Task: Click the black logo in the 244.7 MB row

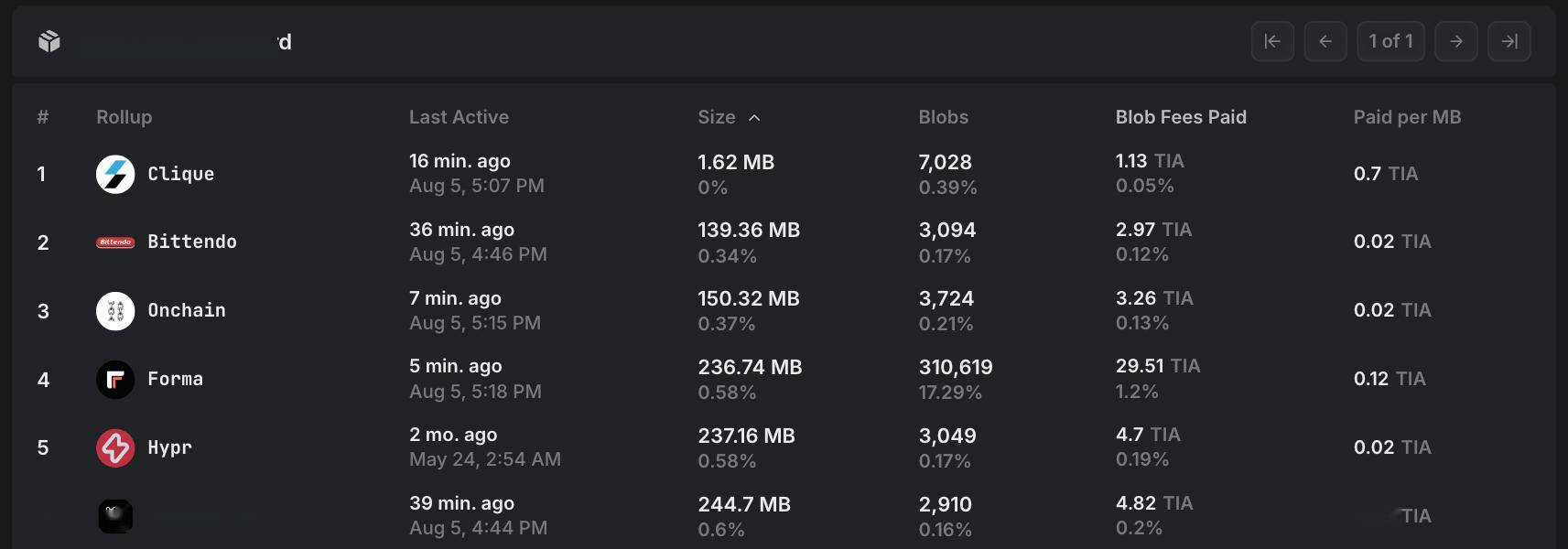Action: [x=115, y=516]
